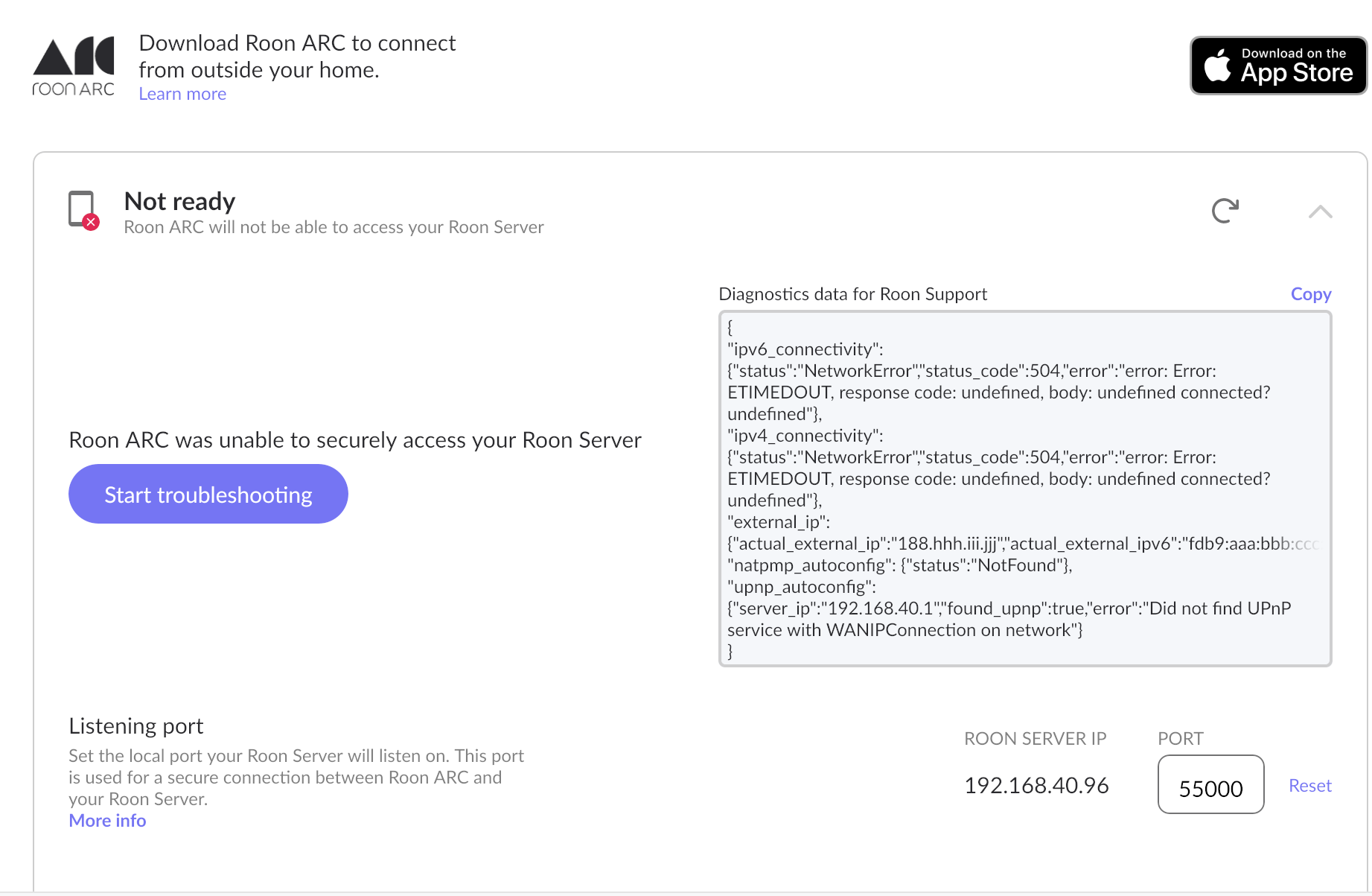The width and height of the screenshot is (1372, 896).
Task: Reset the listening port
Action: [x=1310, y=786]
